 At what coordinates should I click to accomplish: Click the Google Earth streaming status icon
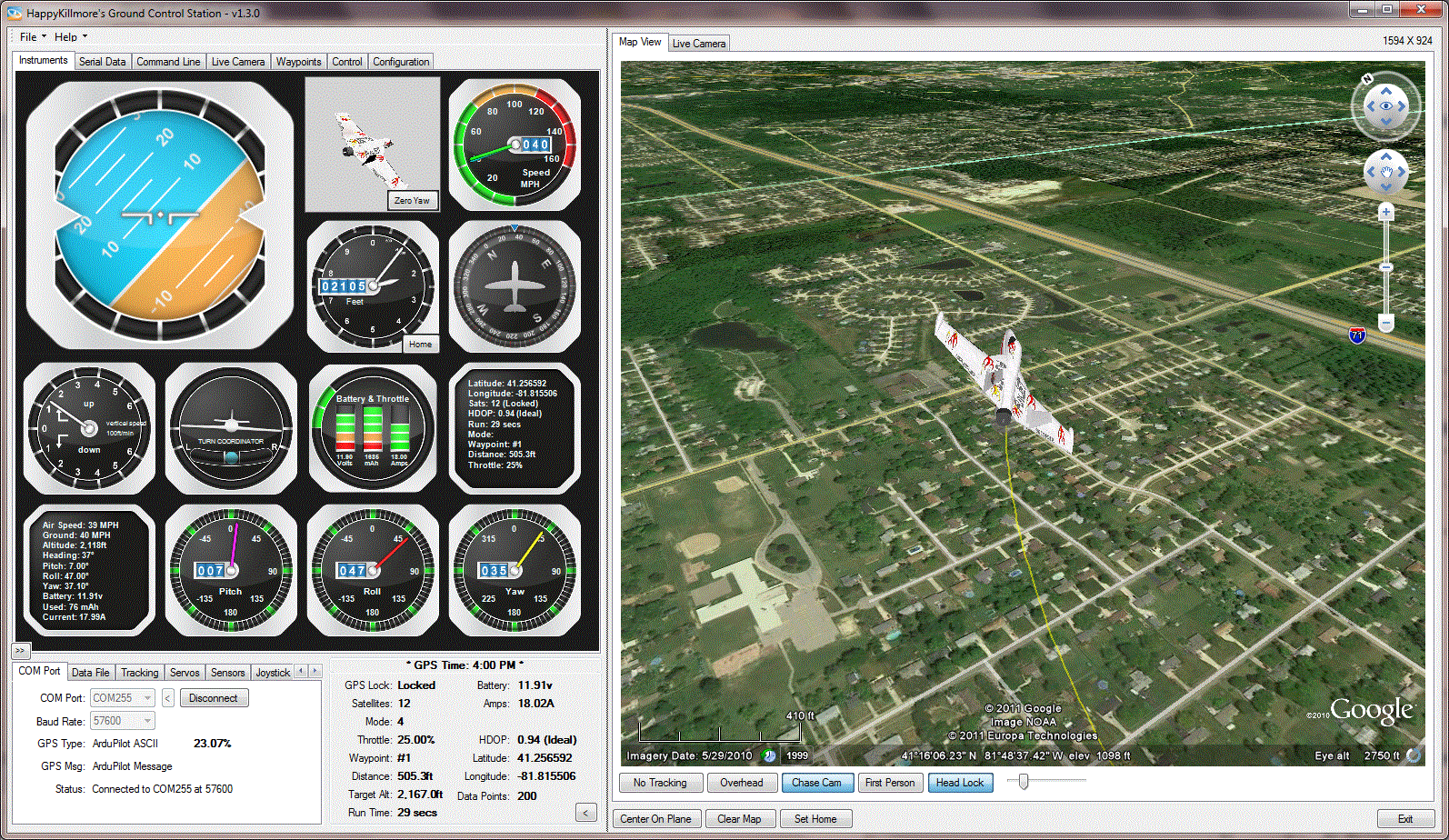(1414, 755)
